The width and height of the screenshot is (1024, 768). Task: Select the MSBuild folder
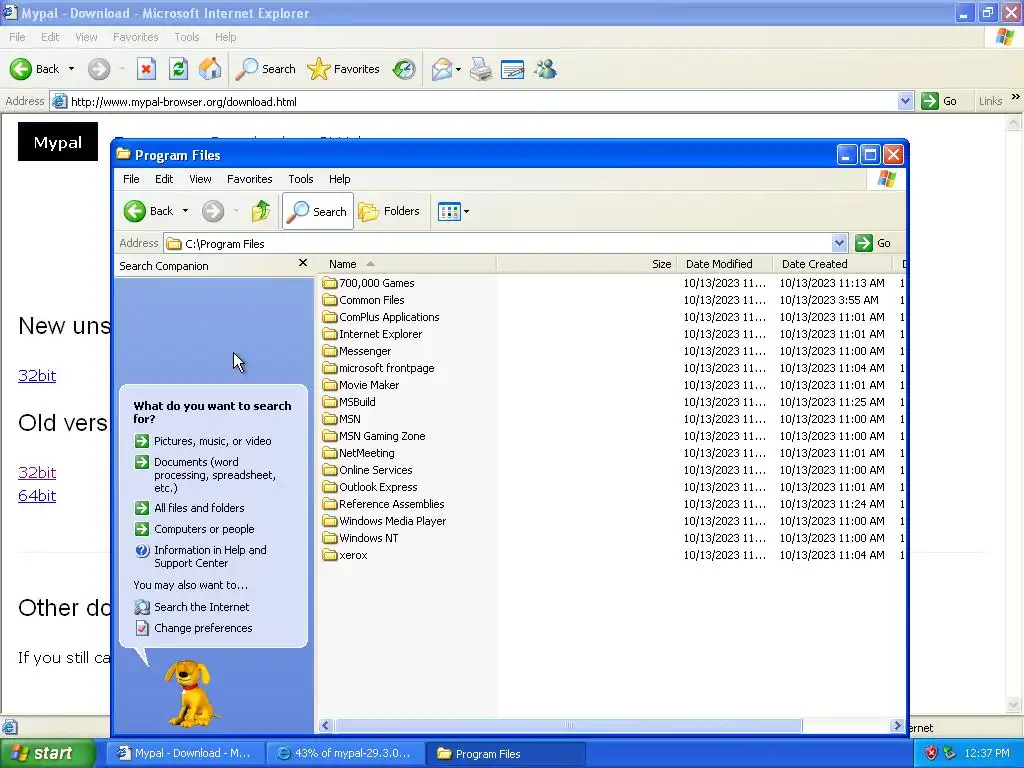coord(349,402)
